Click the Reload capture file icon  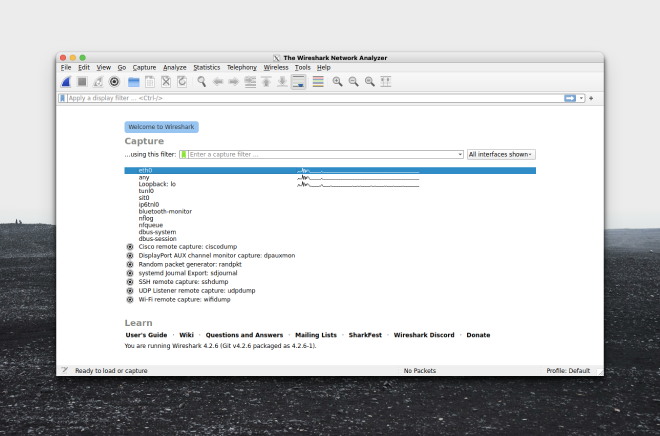tap(182, 82)
